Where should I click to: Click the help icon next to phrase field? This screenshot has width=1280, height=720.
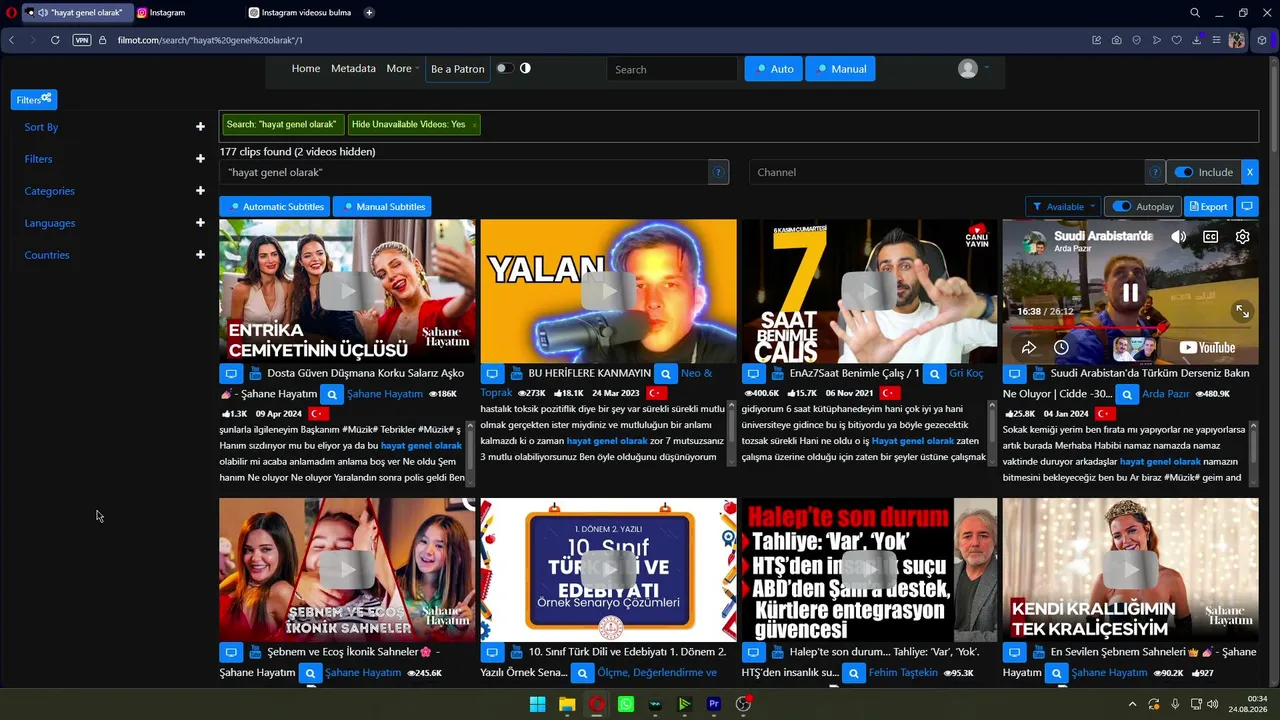coord(718,172)
